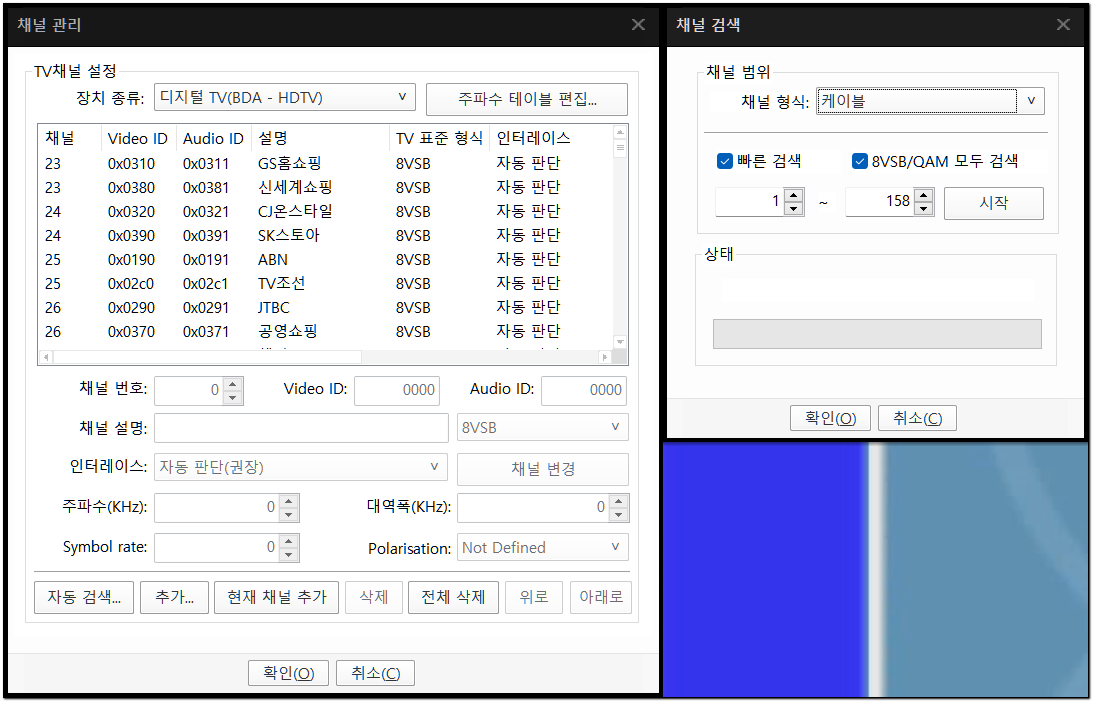
Task: Select the SK스토아 channel row
Action: point(326,236)
